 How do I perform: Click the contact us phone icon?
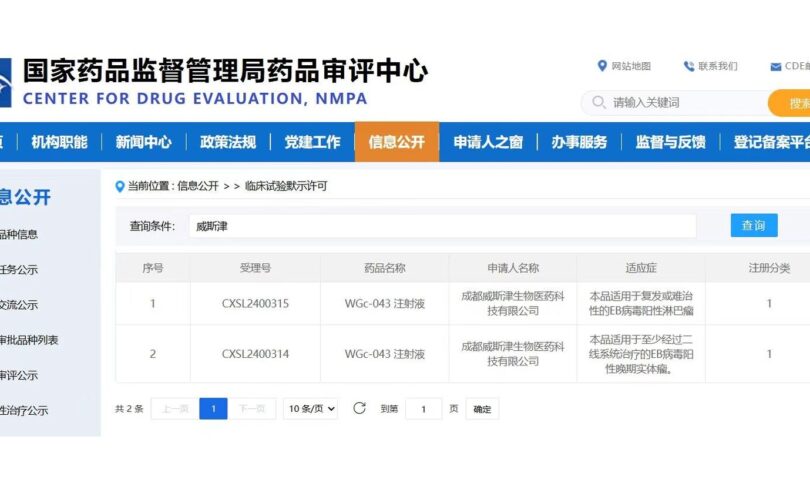point(688,66)
